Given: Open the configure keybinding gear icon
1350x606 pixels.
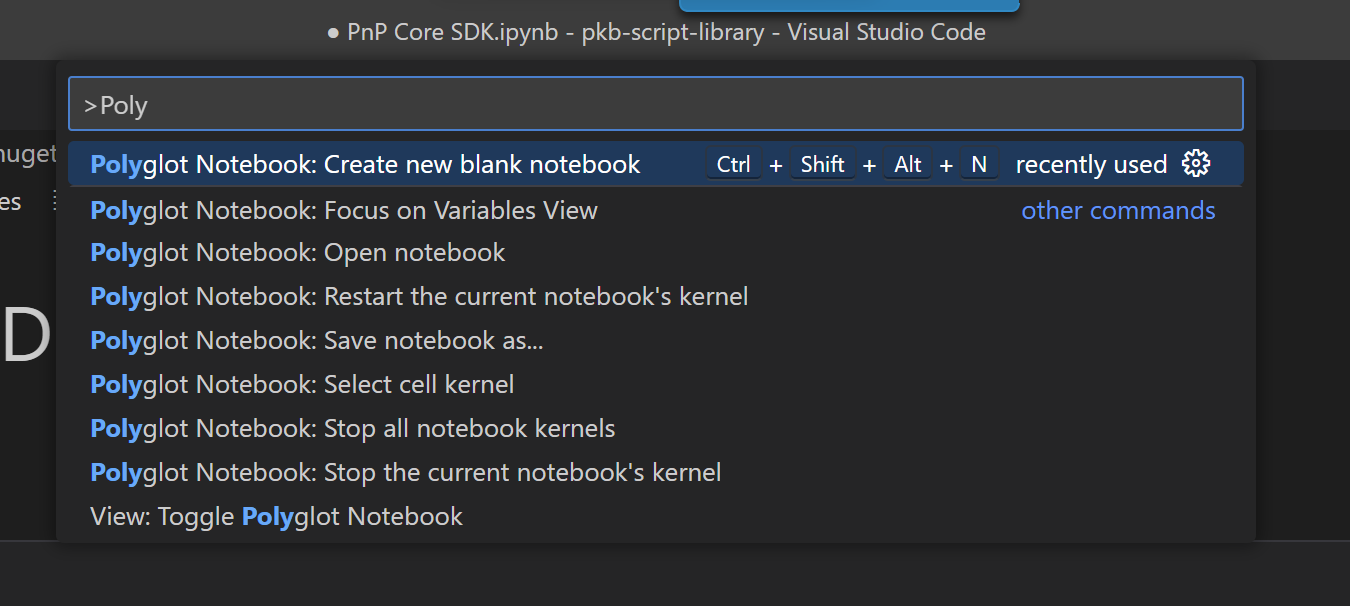Looking at the screenshot, I should 1197,164.
